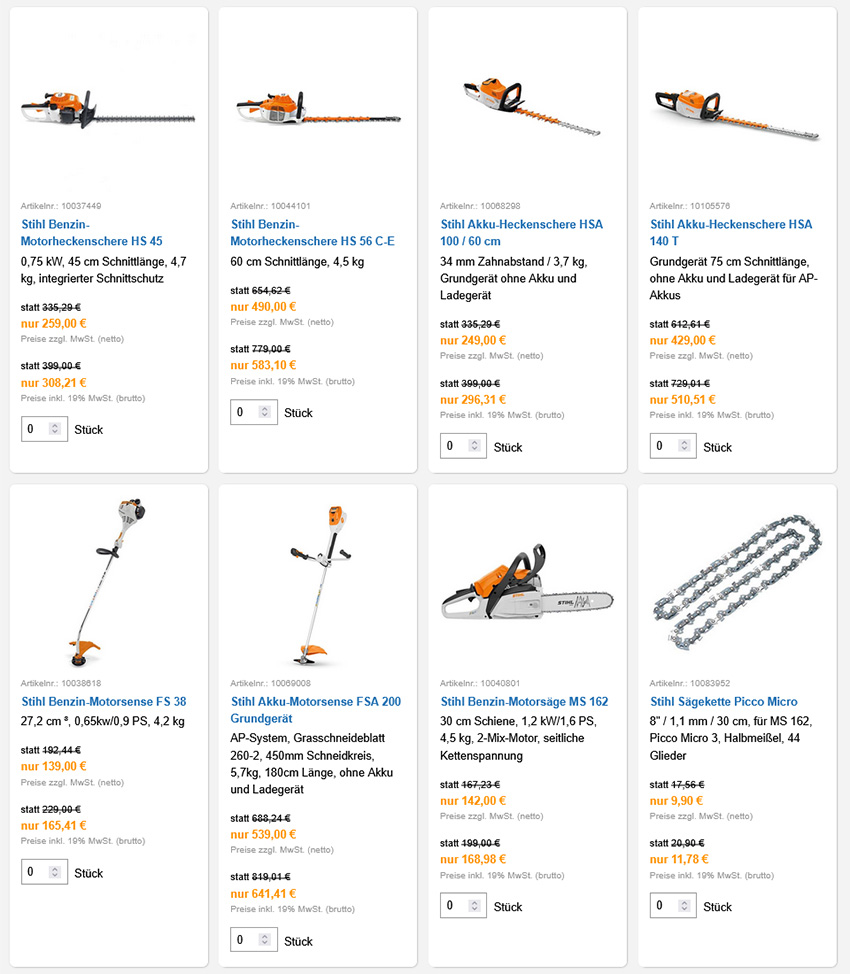850x974 pixels.
Task: Open the Stihl Benzin-Motorheckenschere HS 45 link
Action: tap(92, 233)
